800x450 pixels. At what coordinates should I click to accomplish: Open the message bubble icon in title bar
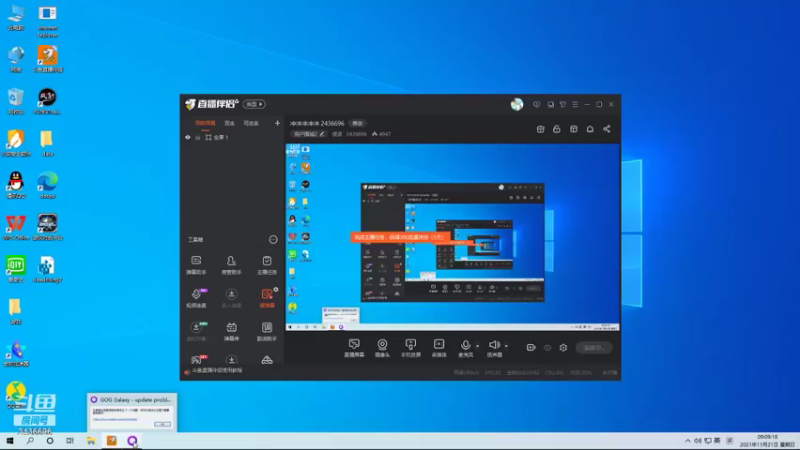coord(536,104)
